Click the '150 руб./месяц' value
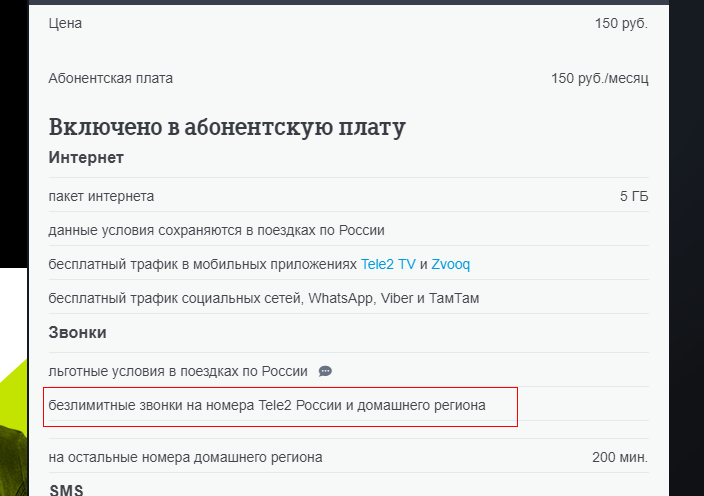Image resolution: width=704 pixels, height=496 pixels. (600, 78)
